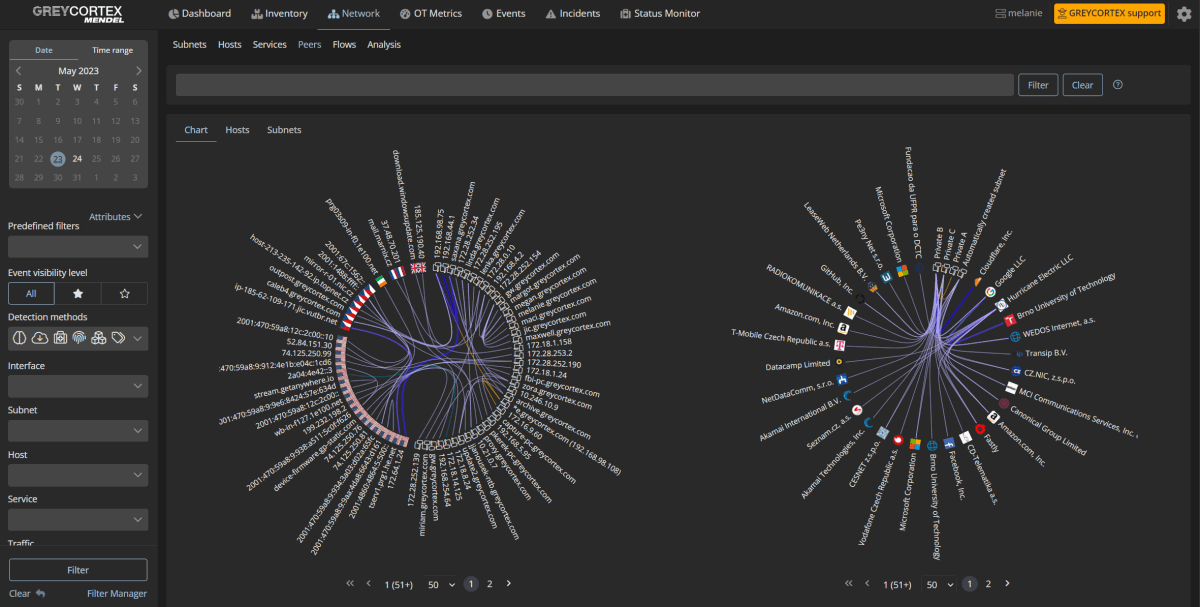This screenshot has height=607, width=1200.
Task: Open the OT Metrics menu
Action: (432, 14)
